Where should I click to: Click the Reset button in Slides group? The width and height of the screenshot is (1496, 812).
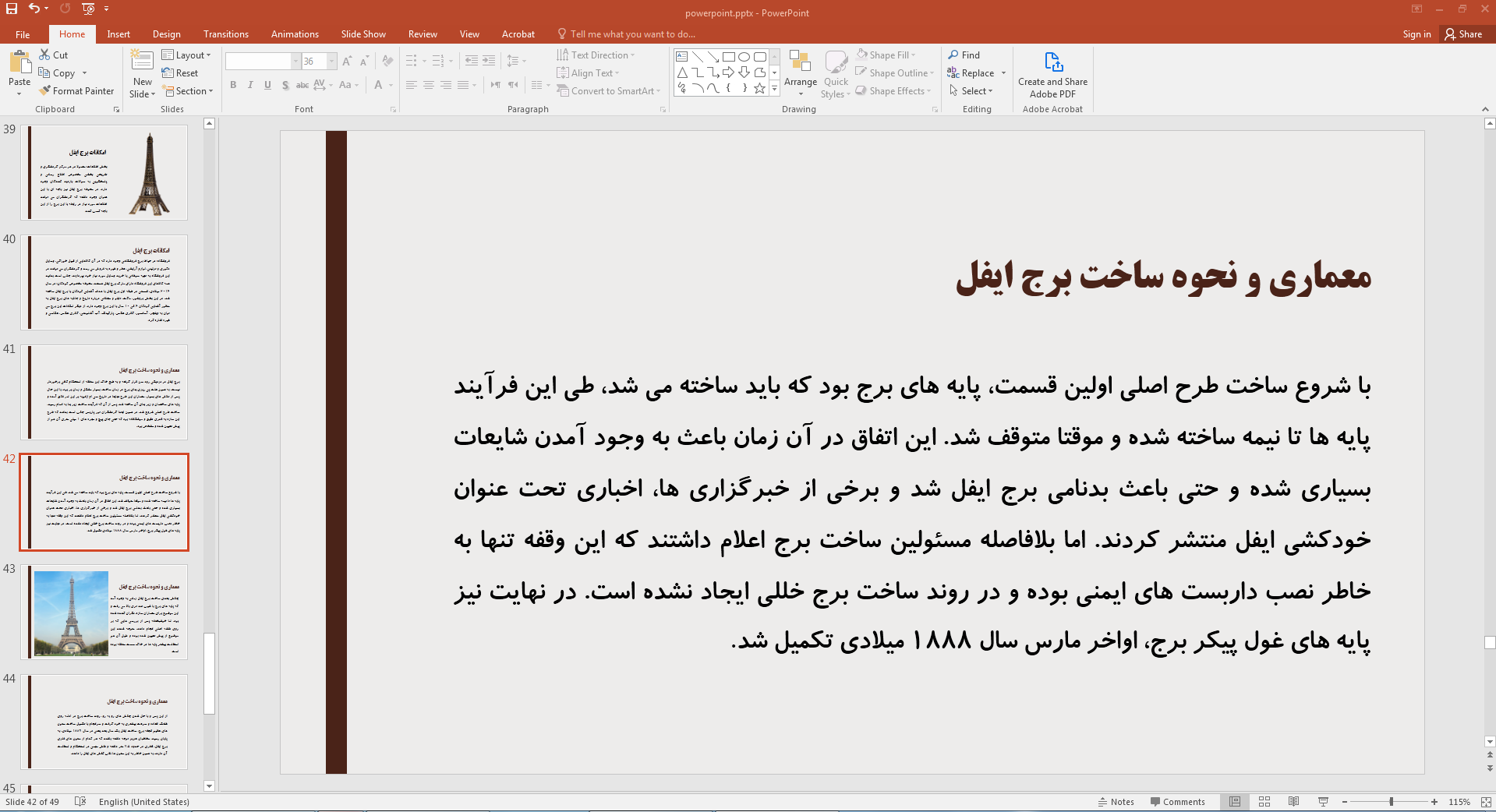click(180, 72)
